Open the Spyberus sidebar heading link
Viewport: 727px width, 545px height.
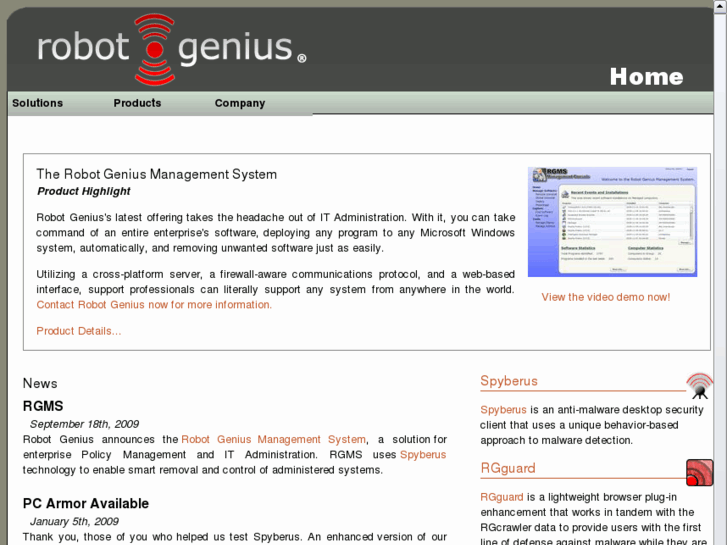coord(509,381)
